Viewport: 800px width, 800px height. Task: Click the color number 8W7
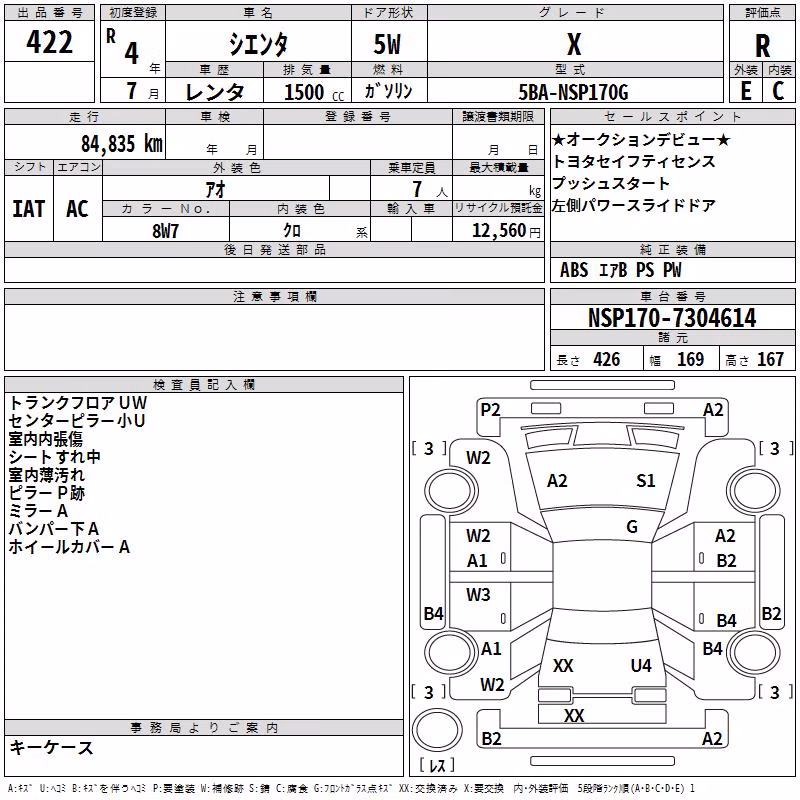point(165,231)
